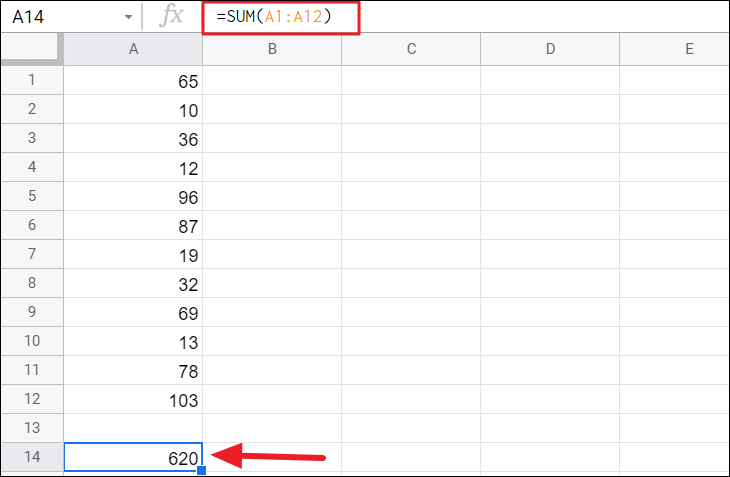The width and height of the screenshot is (730, 477).
Task: Select cell A12 with value 103
Action: tap(133, 400)
